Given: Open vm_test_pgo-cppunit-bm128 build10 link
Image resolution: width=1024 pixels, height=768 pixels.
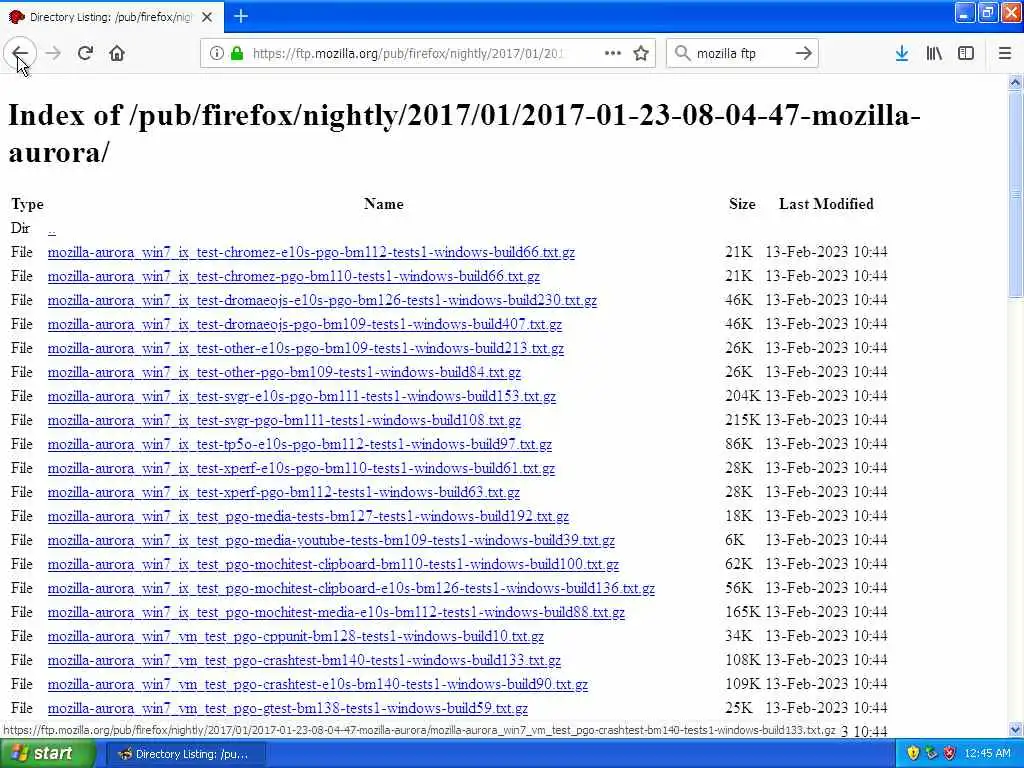Looking at the screenshot, I should pos(296,636).
